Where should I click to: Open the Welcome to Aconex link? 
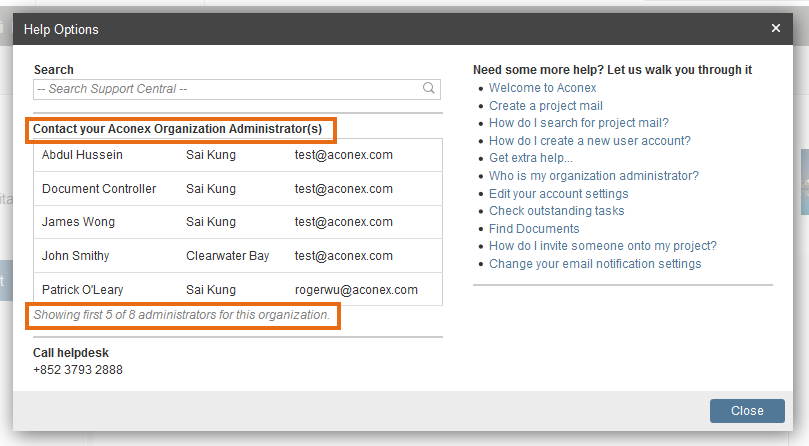click(542, 88)
